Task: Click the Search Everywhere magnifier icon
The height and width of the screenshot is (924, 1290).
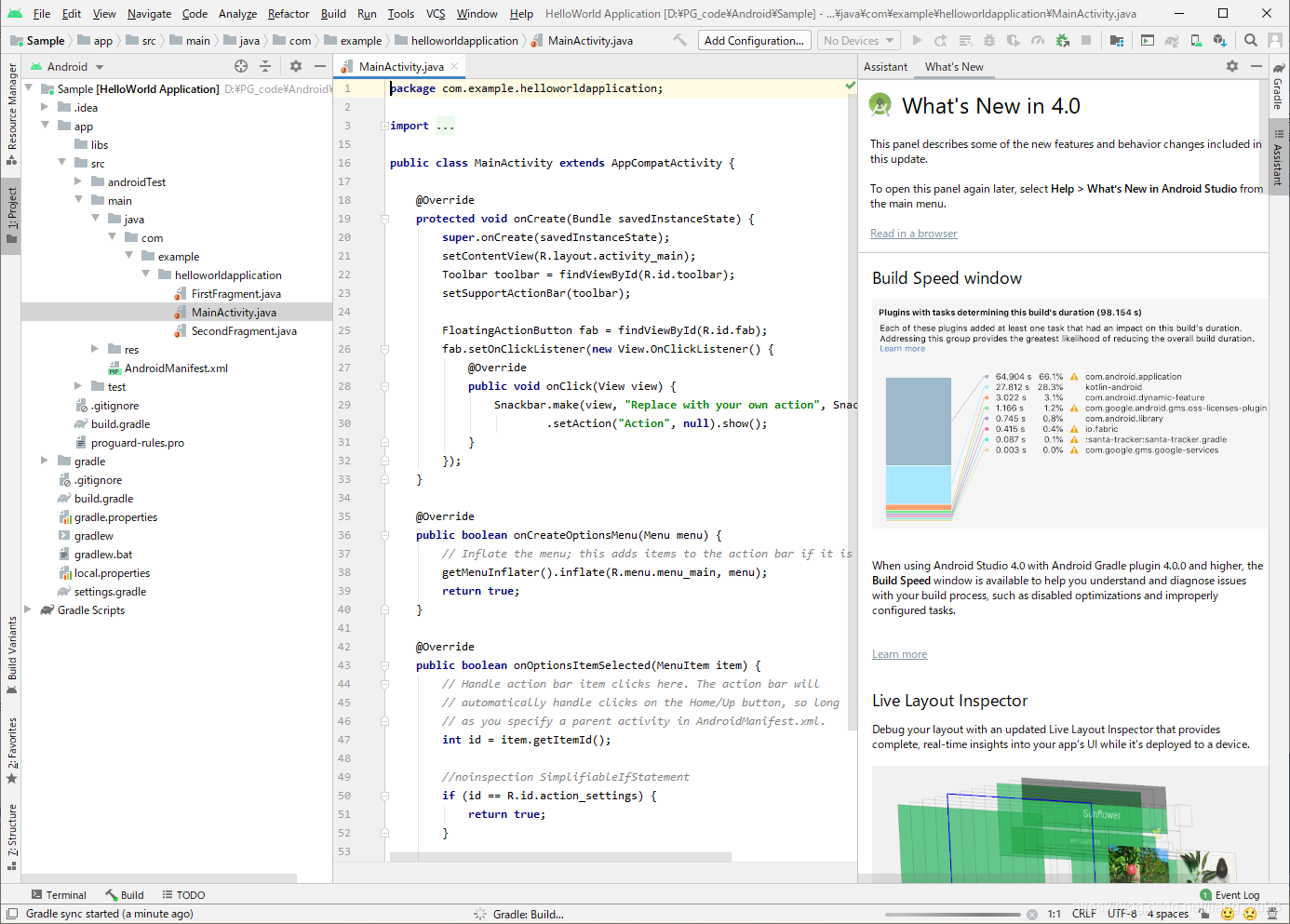Action: click(1251, 40)
